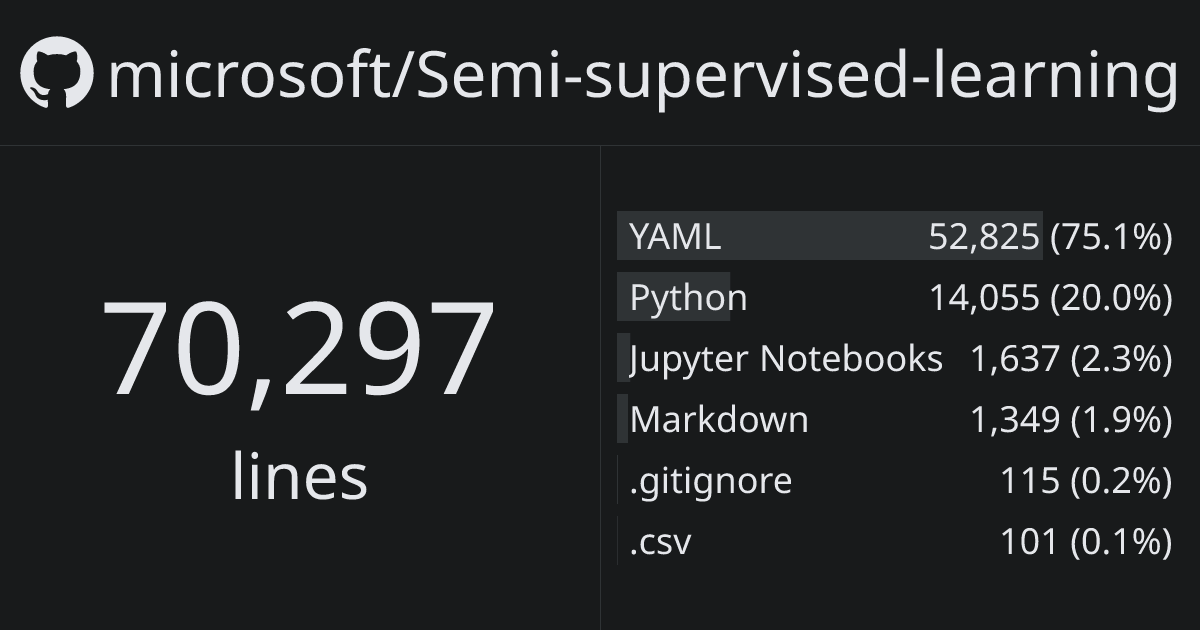Viewport: 1200px width, 630px height.
Task: Click the Python 14,055 (20.0%) value
Action: (x=1050, y=298)
